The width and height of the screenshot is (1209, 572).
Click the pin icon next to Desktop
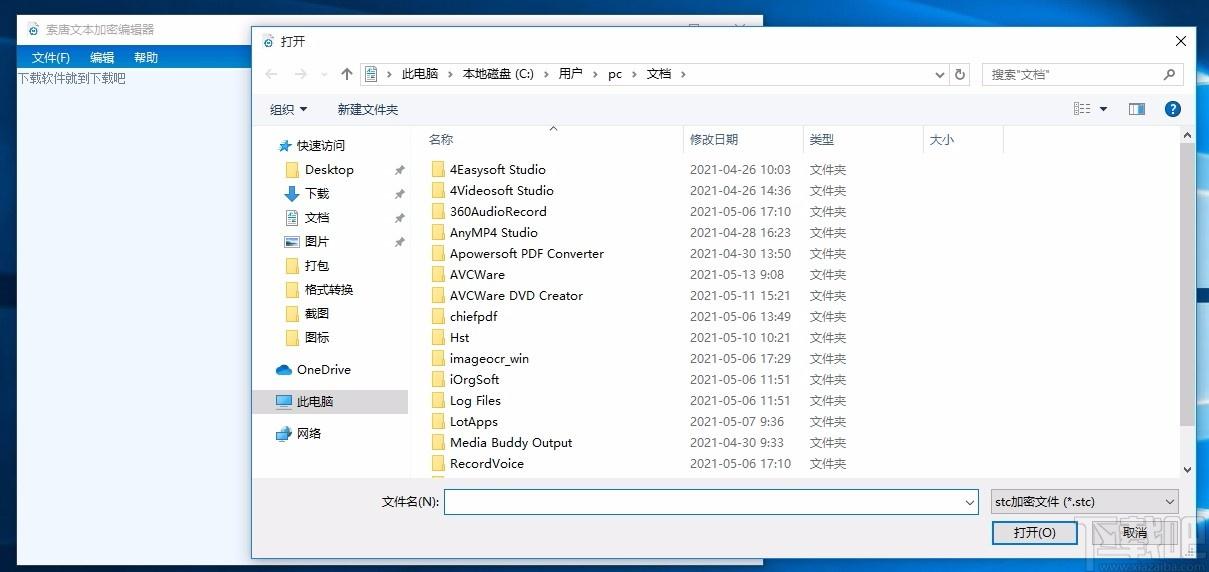(399, 170)
